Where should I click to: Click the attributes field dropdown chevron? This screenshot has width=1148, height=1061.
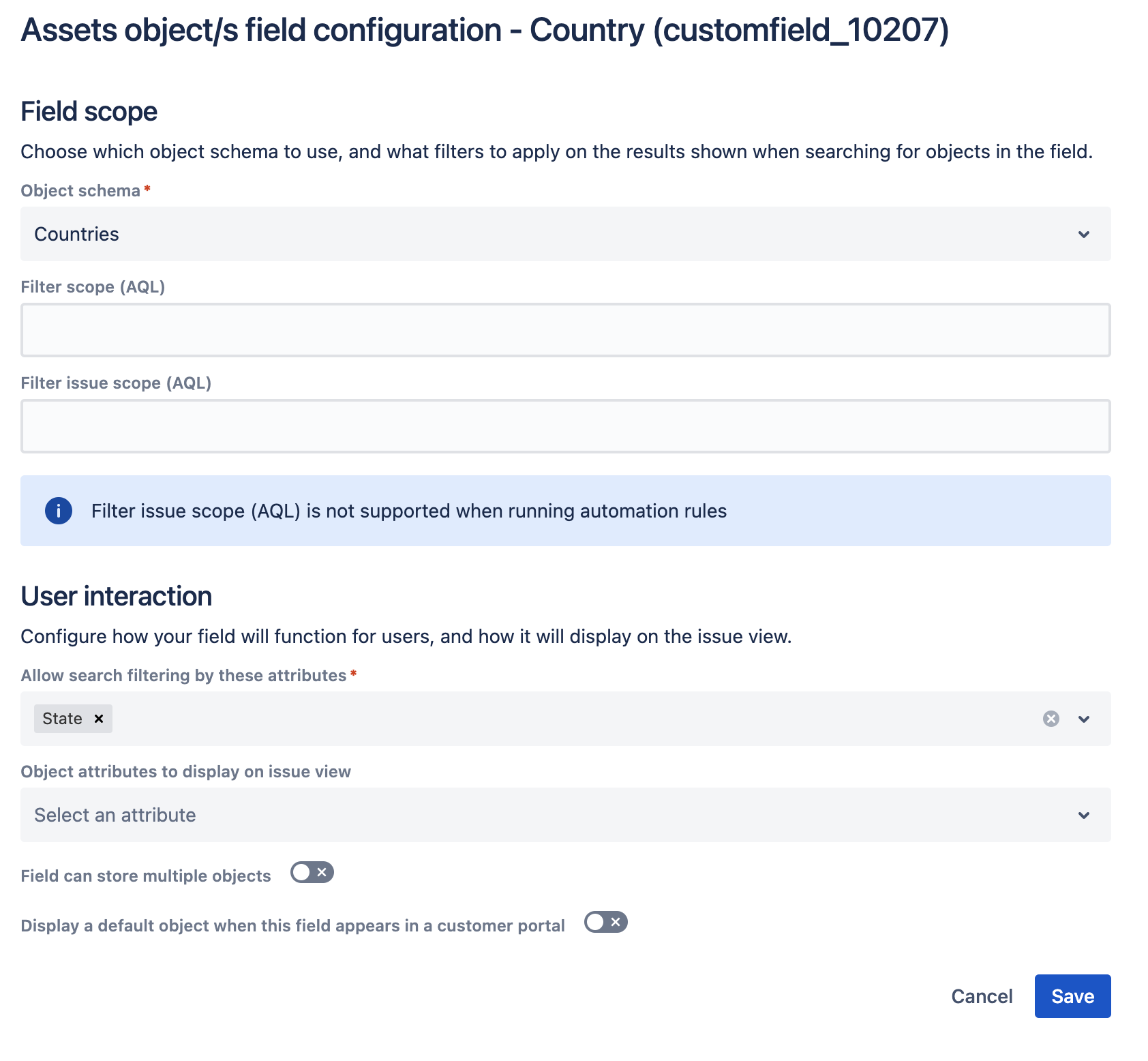(x=1084, y=718)
